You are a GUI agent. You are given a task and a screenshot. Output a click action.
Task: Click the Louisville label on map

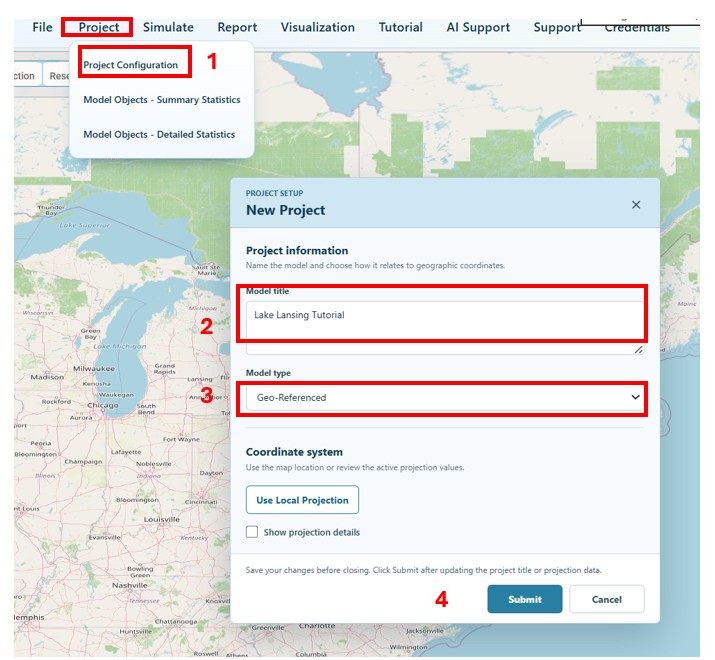pyautogui.click(x=162, y=519)
